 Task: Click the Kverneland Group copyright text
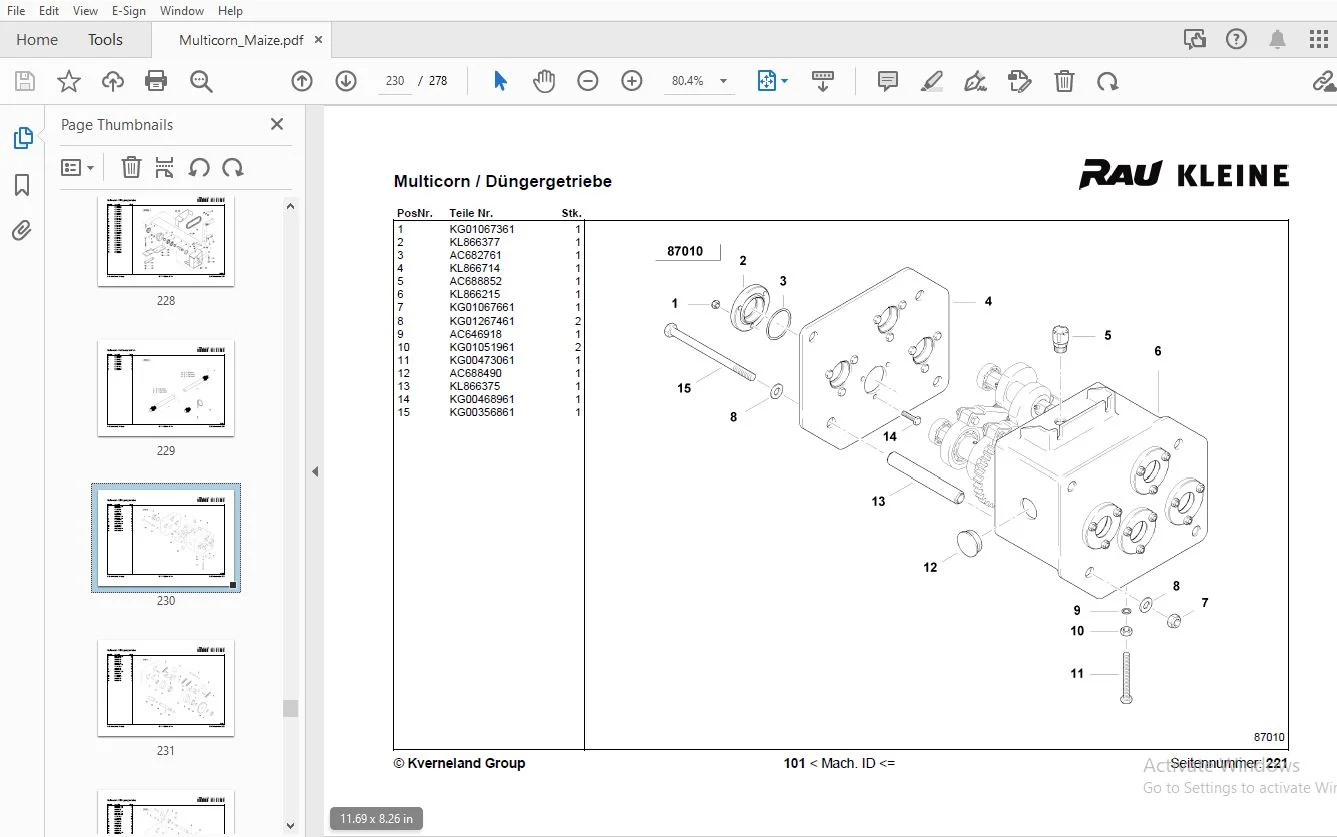point(459,763)
